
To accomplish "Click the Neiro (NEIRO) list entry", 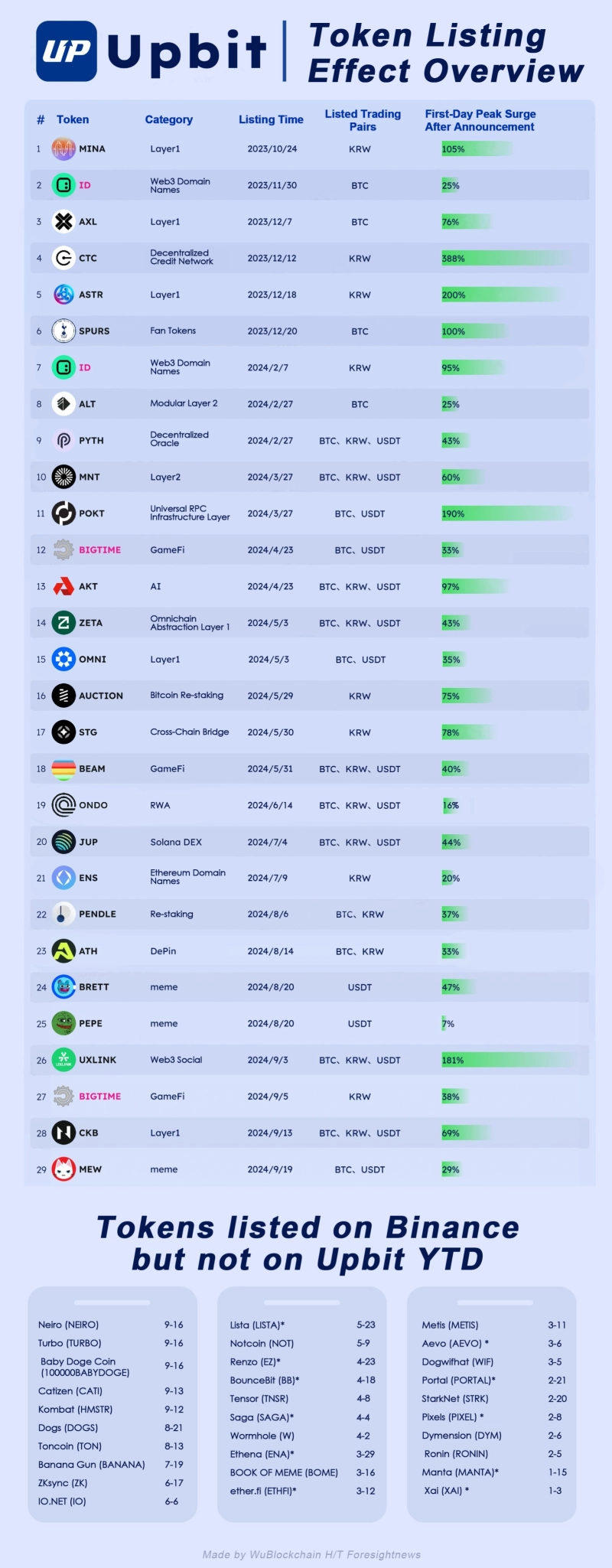I will (69, 1325).
